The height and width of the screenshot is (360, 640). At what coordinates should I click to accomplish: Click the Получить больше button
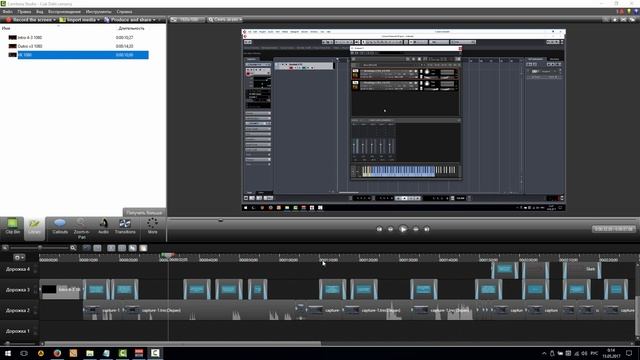144,212
